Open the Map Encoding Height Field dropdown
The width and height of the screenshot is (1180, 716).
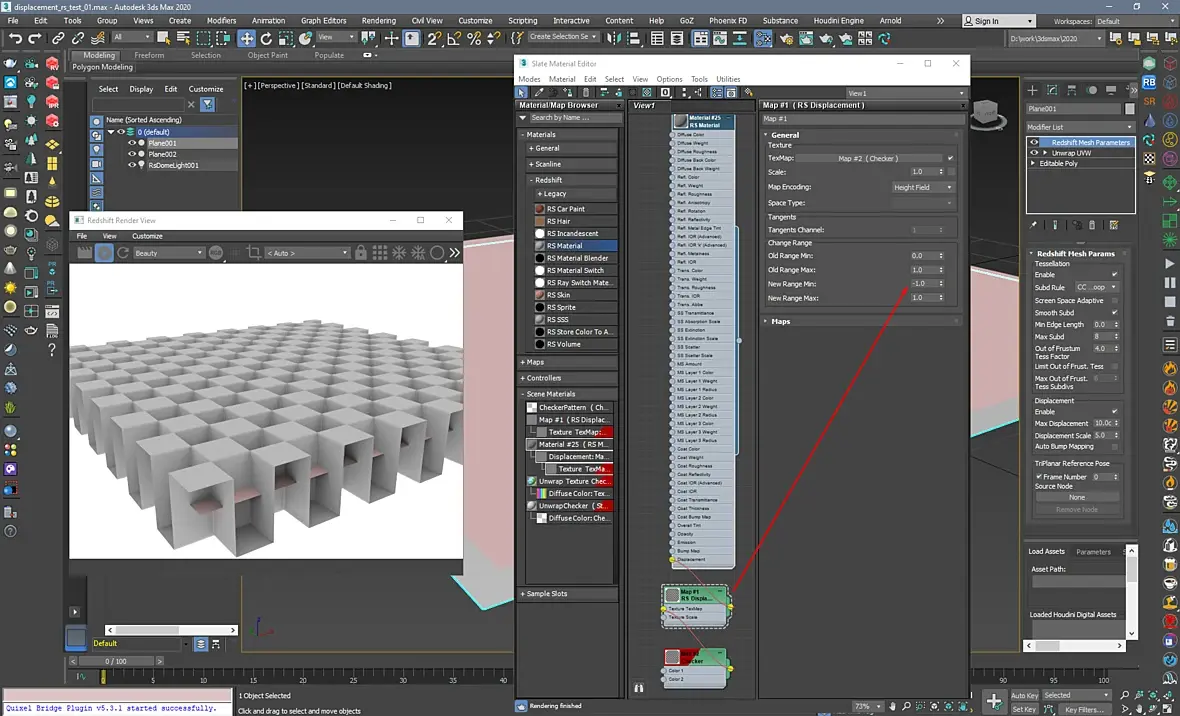[x=922, y=187]
